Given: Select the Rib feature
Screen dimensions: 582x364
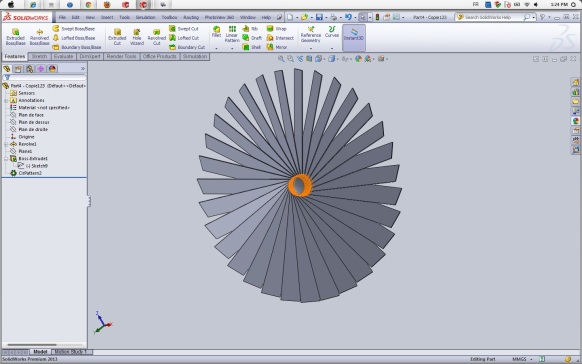Looking at the screenshot, I should click(250, 29).
